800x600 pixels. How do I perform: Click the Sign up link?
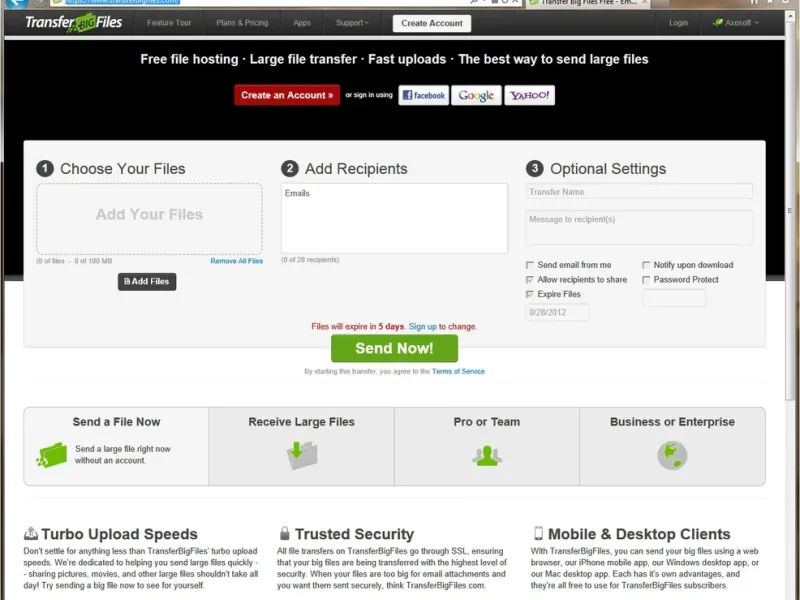click(422, 327)
